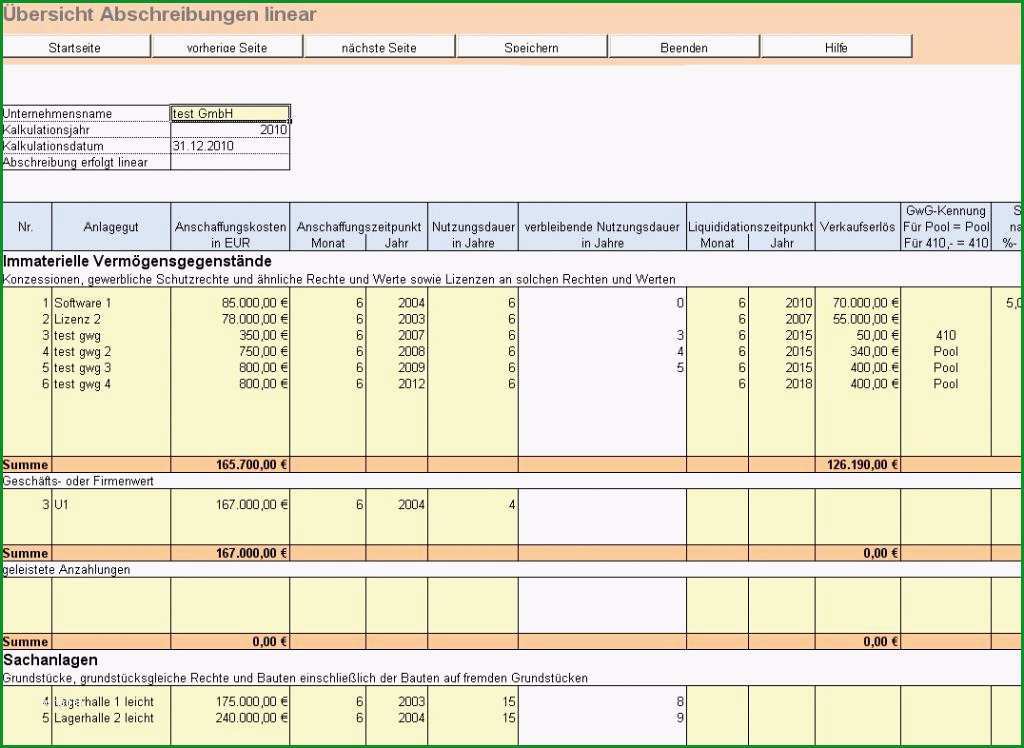
Task: Select cost cell 167.000,00 € of U1
Action: [x=230, y=505]
